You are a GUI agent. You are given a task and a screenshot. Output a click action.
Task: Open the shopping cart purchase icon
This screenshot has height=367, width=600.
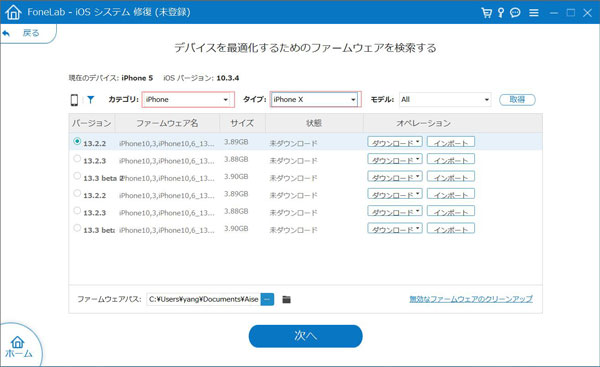[x=486, y=13]
